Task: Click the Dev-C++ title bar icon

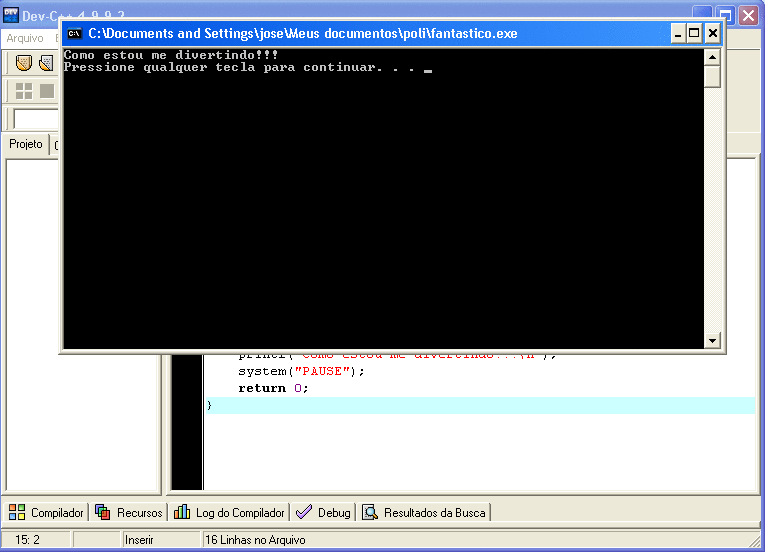Action: click(x=11, y=15)
